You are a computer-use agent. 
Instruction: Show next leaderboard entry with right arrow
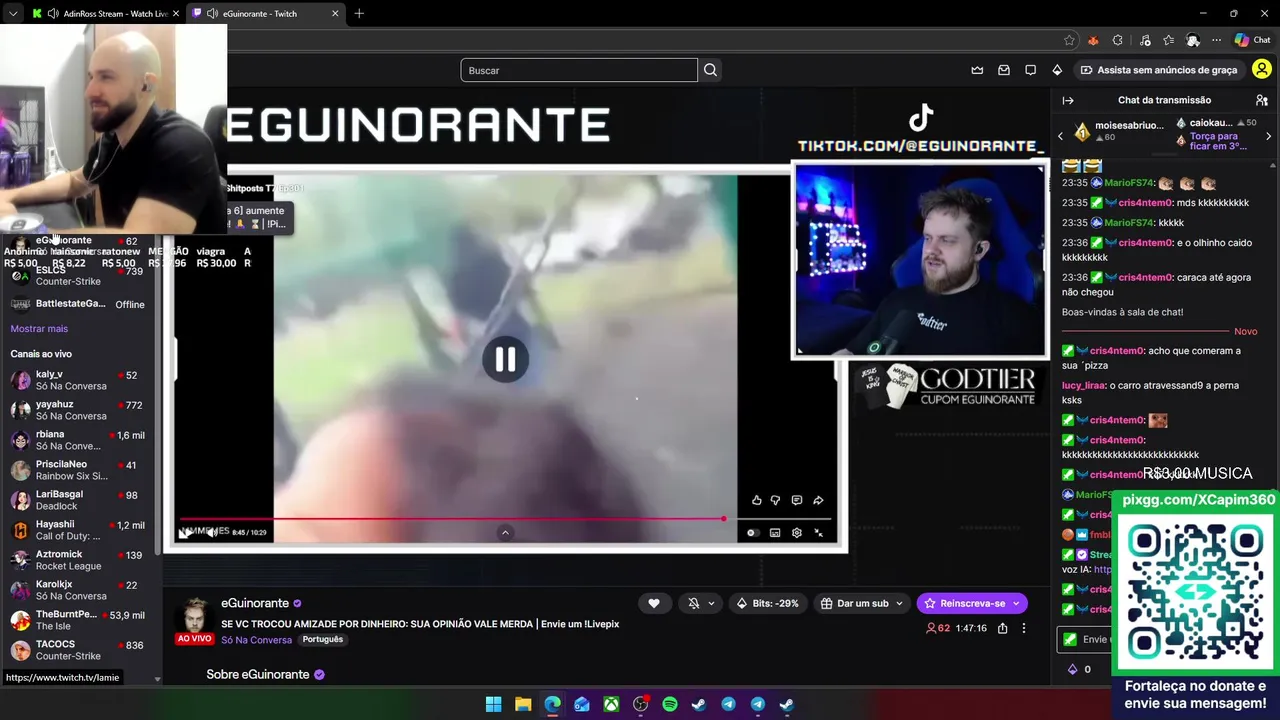coord(1269,136)
